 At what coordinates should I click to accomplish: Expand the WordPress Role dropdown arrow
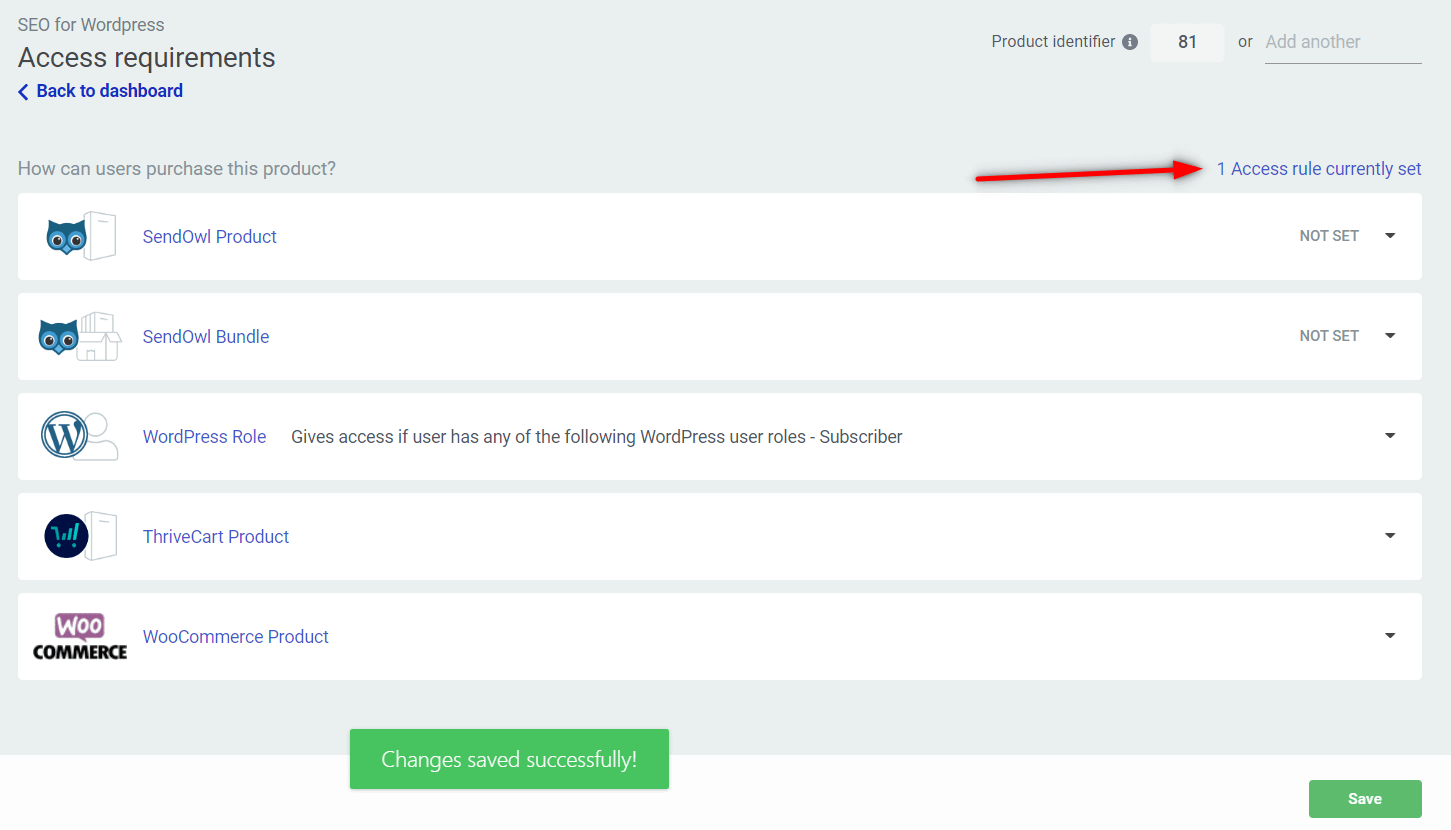pyautogui.click(x=1390, y=436)
